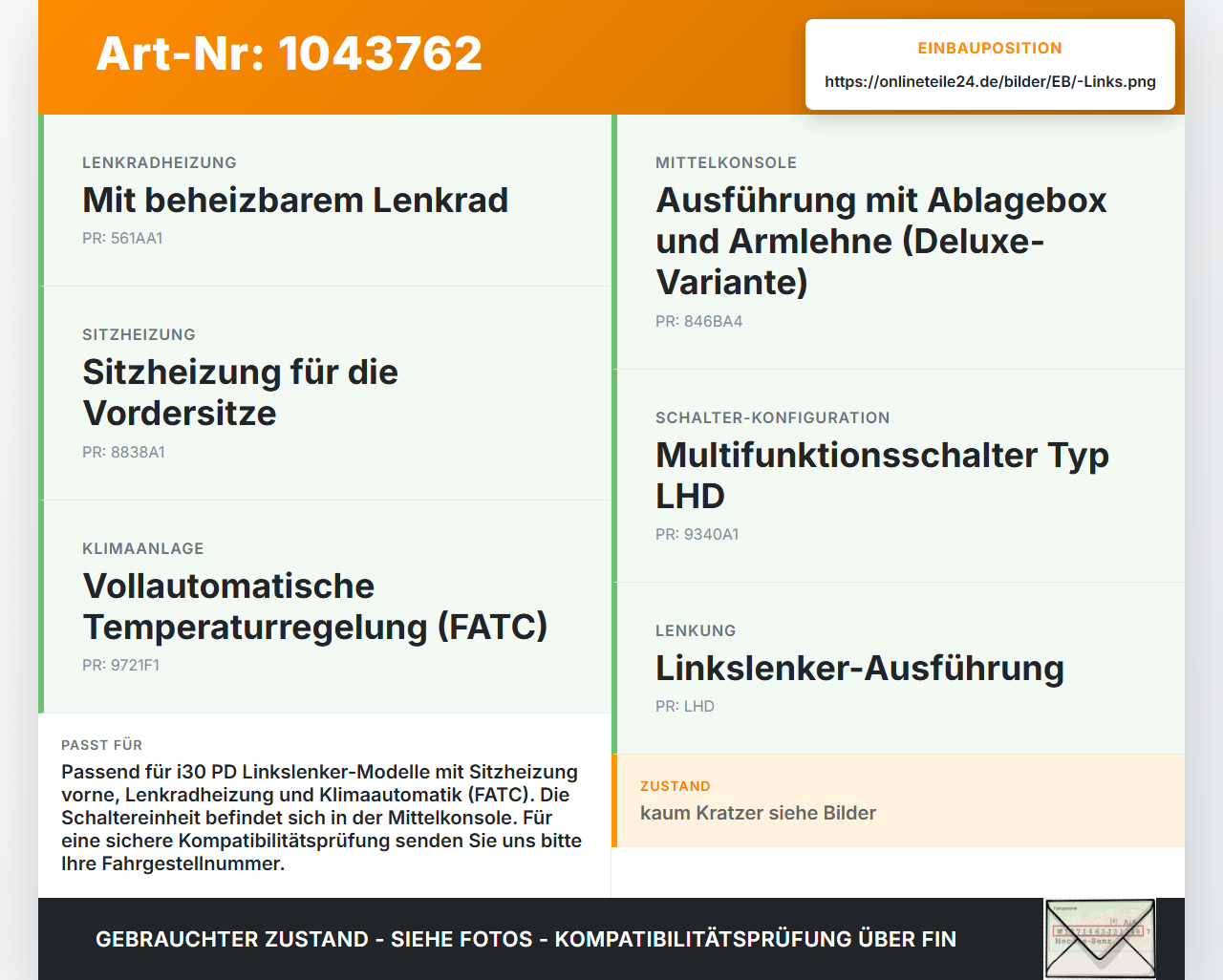Click 'Mit beheizbarem Lenkrad' title
Screen dimensions: 1223x980
pos(295,200)
